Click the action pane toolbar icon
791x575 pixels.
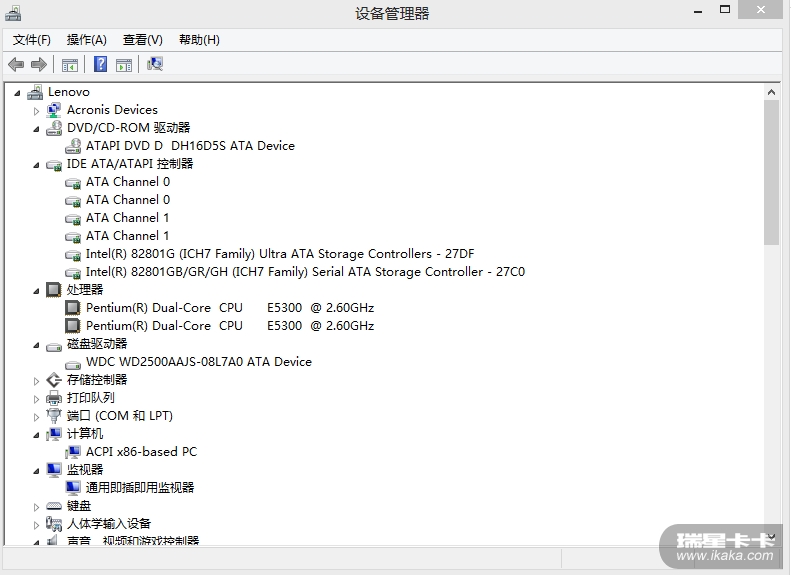(124, 65)
